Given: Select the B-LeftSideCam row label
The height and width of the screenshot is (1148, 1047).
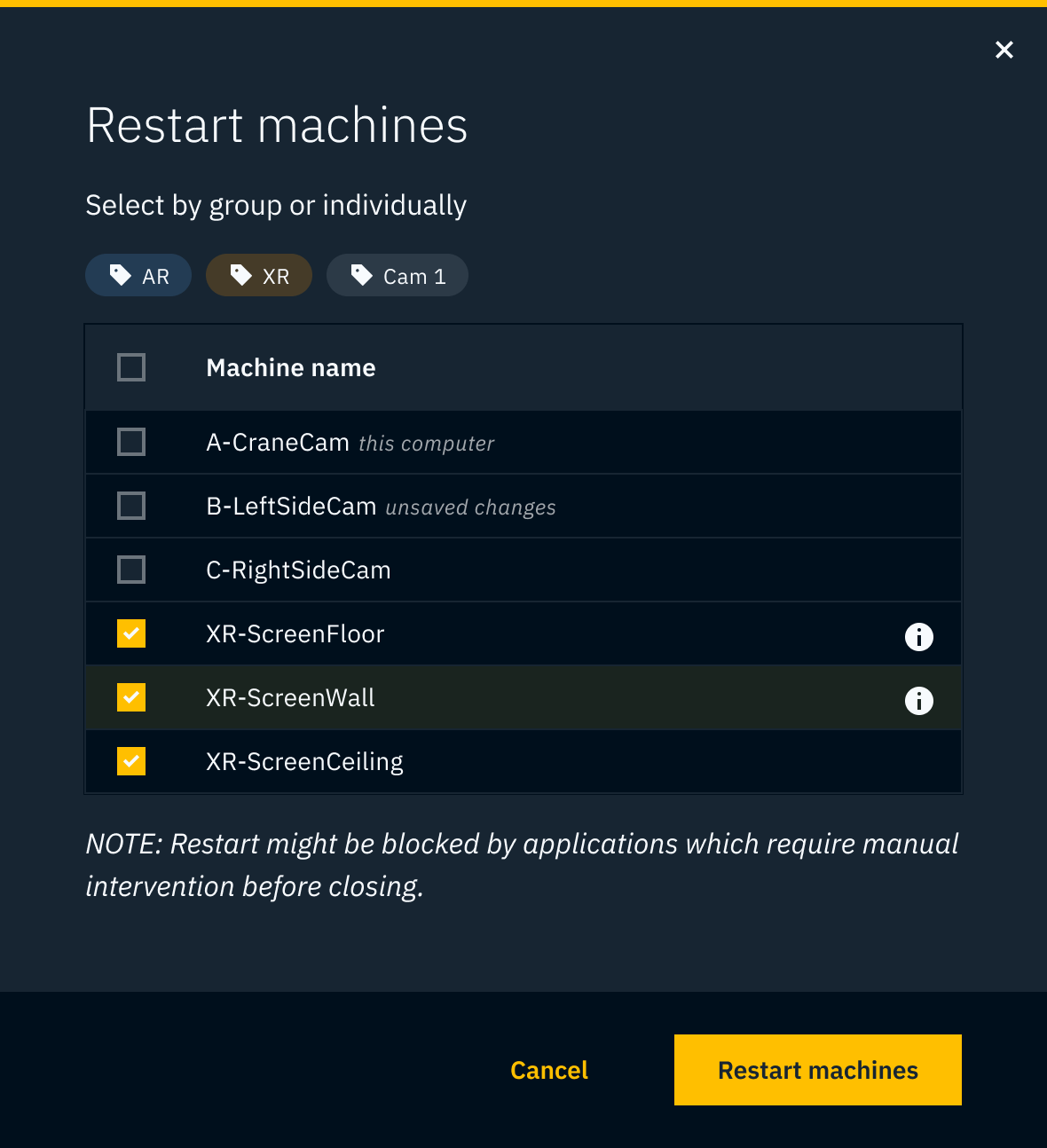Looking at the screenshot, I should [291, 507].
